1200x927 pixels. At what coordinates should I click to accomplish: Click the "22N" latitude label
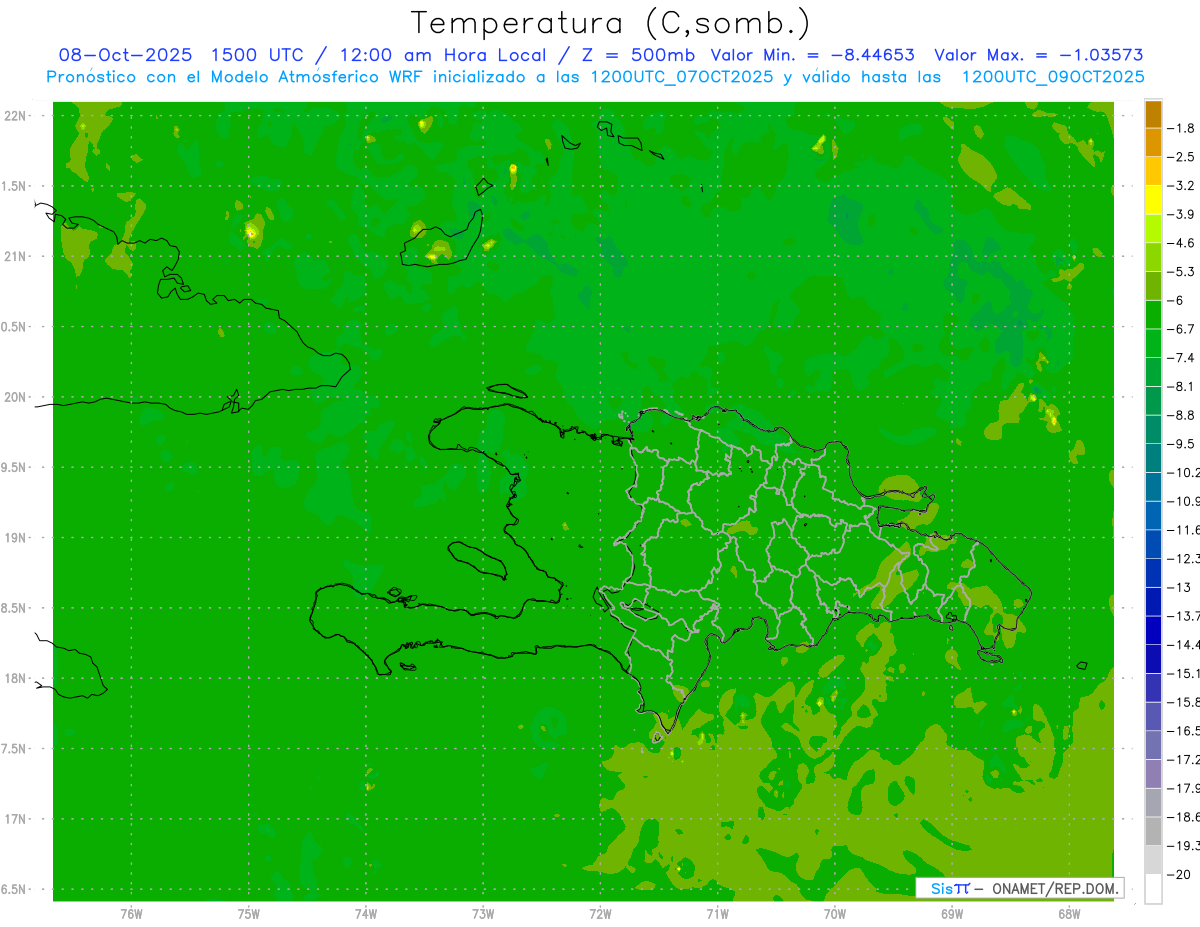click(x=15, y=116)
